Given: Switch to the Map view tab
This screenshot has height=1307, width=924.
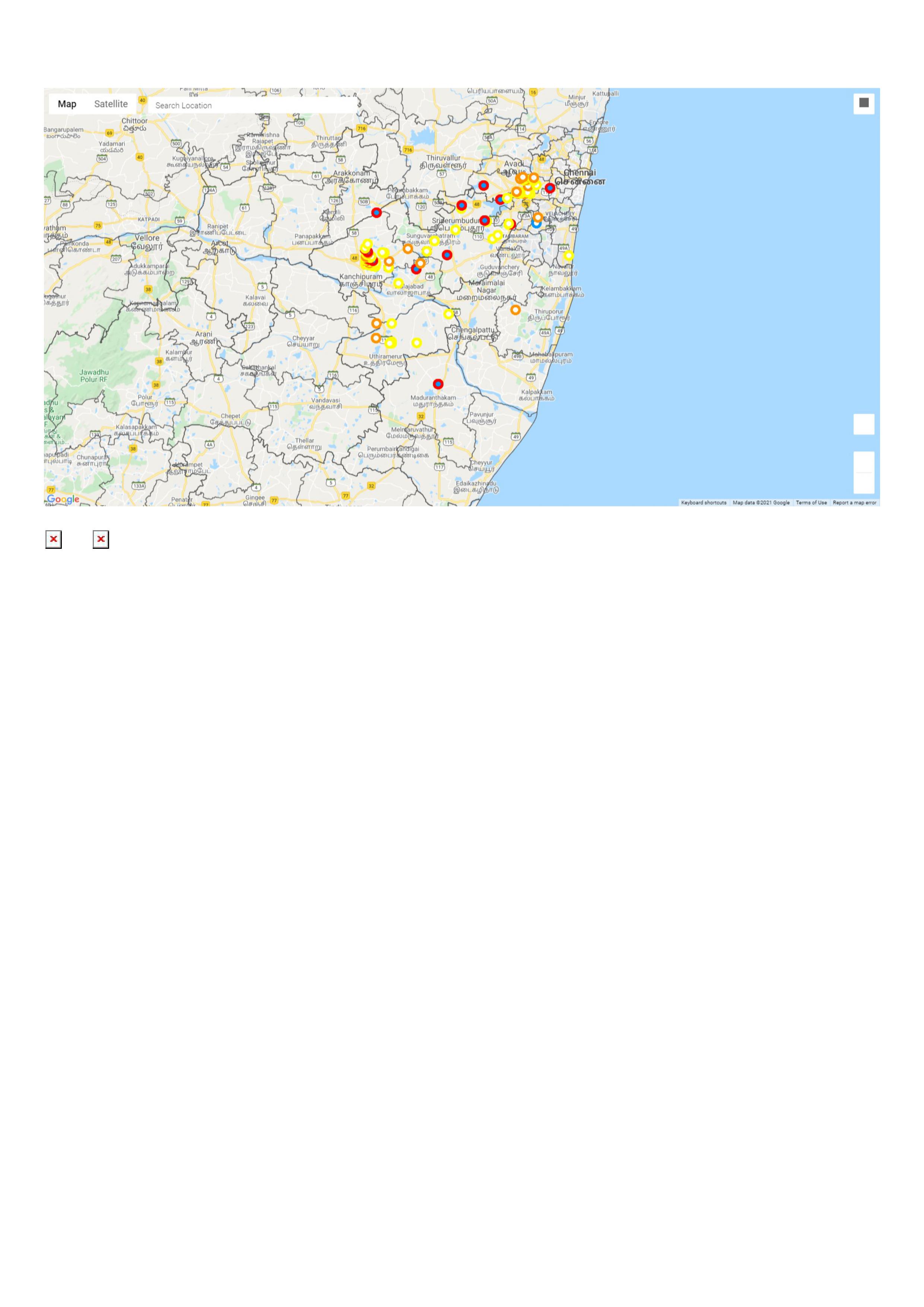Looking at the screenshot, I should (x=67, y=104).
